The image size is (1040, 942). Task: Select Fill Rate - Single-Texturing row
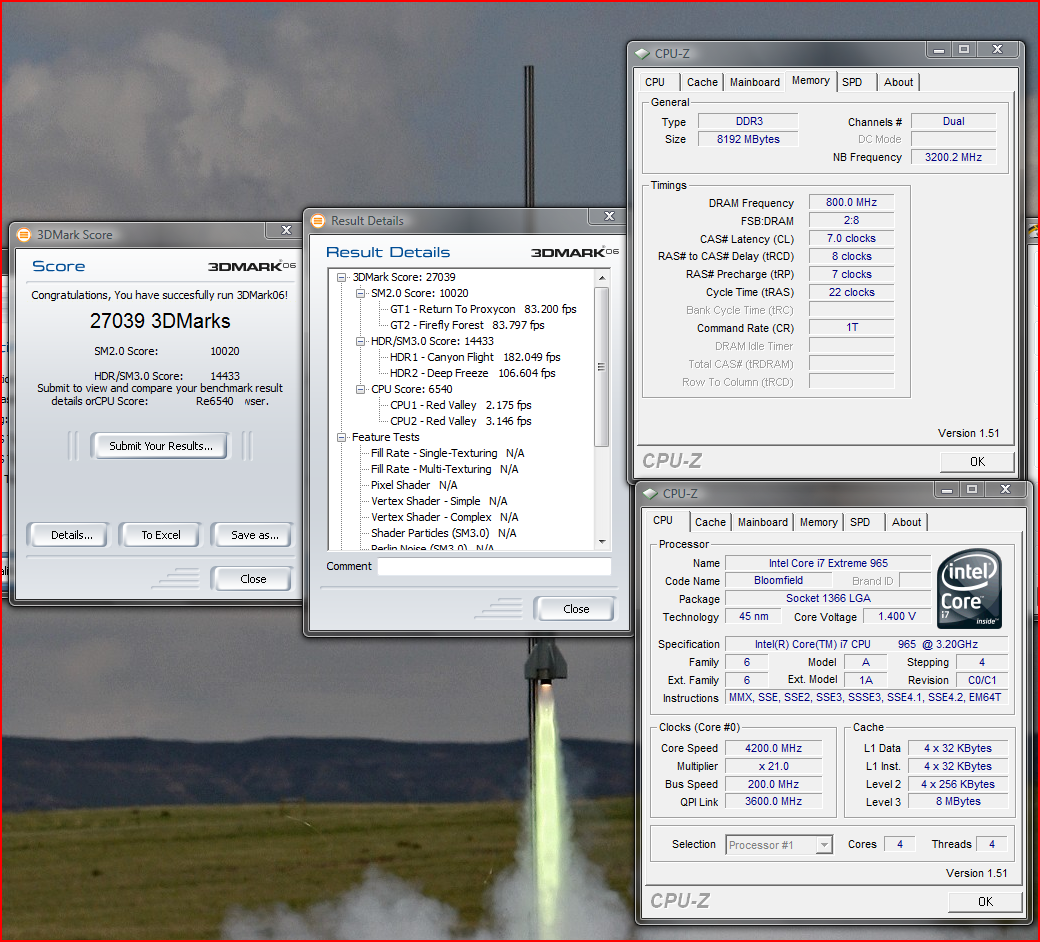click(x=447, y=453)
